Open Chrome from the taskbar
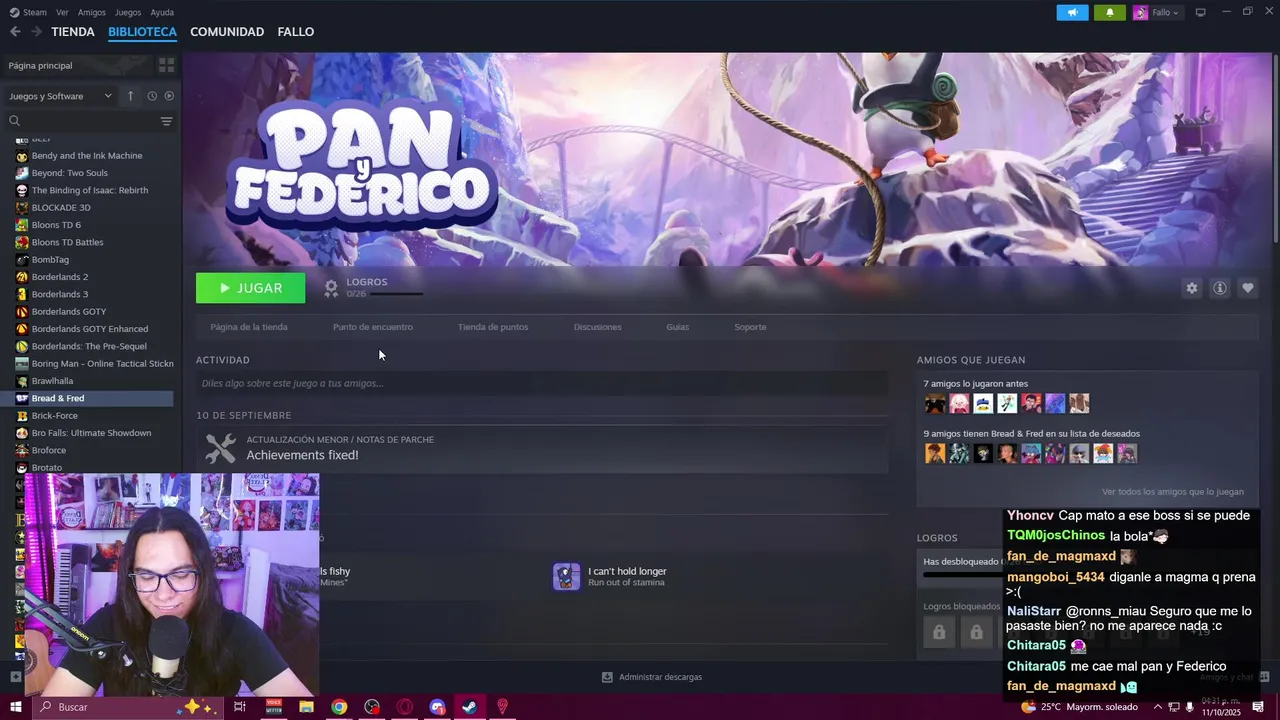Screen dimensions: 1280x720 339,707
